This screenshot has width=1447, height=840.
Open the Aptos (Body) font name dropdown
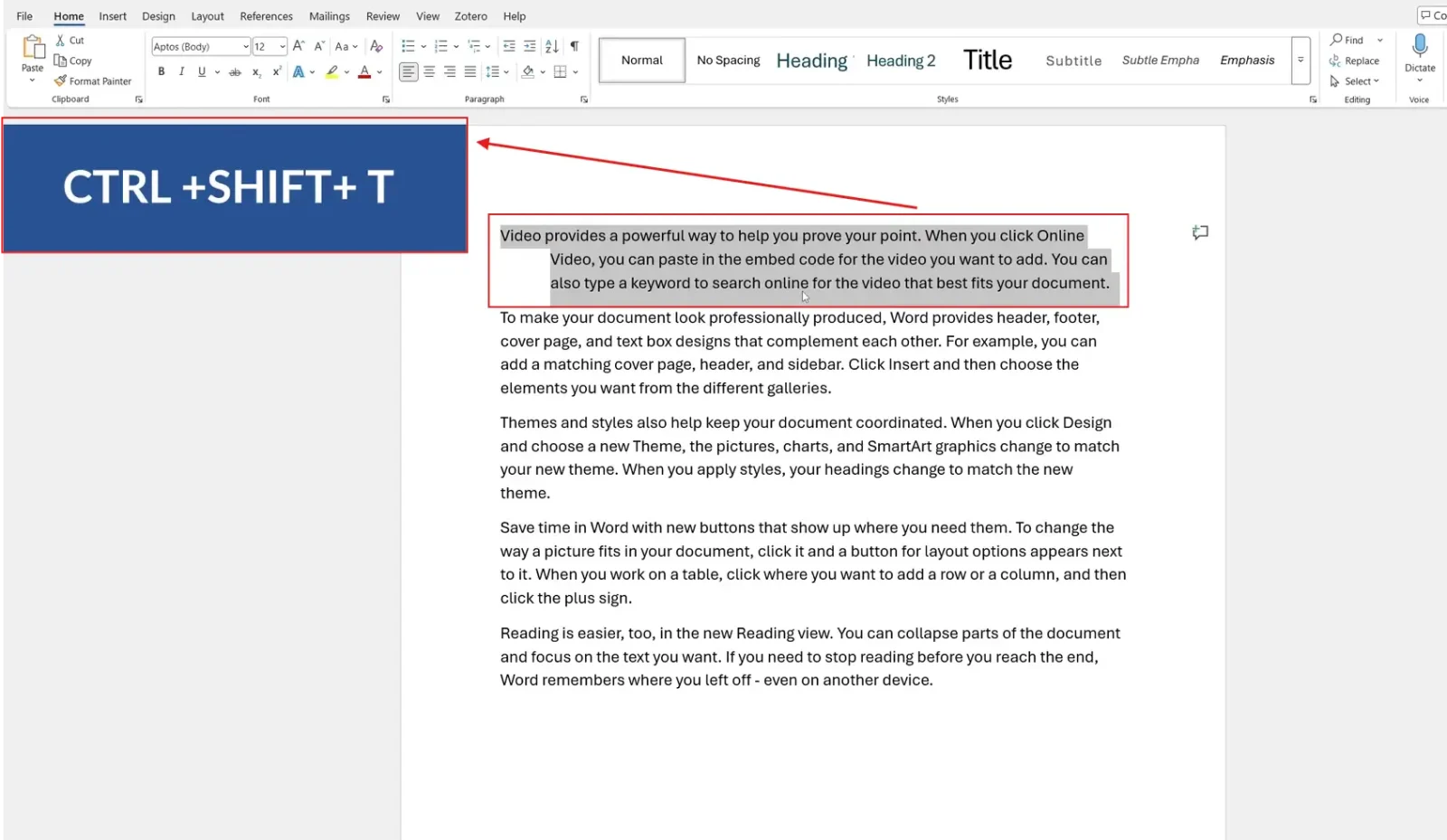point(245,46)
